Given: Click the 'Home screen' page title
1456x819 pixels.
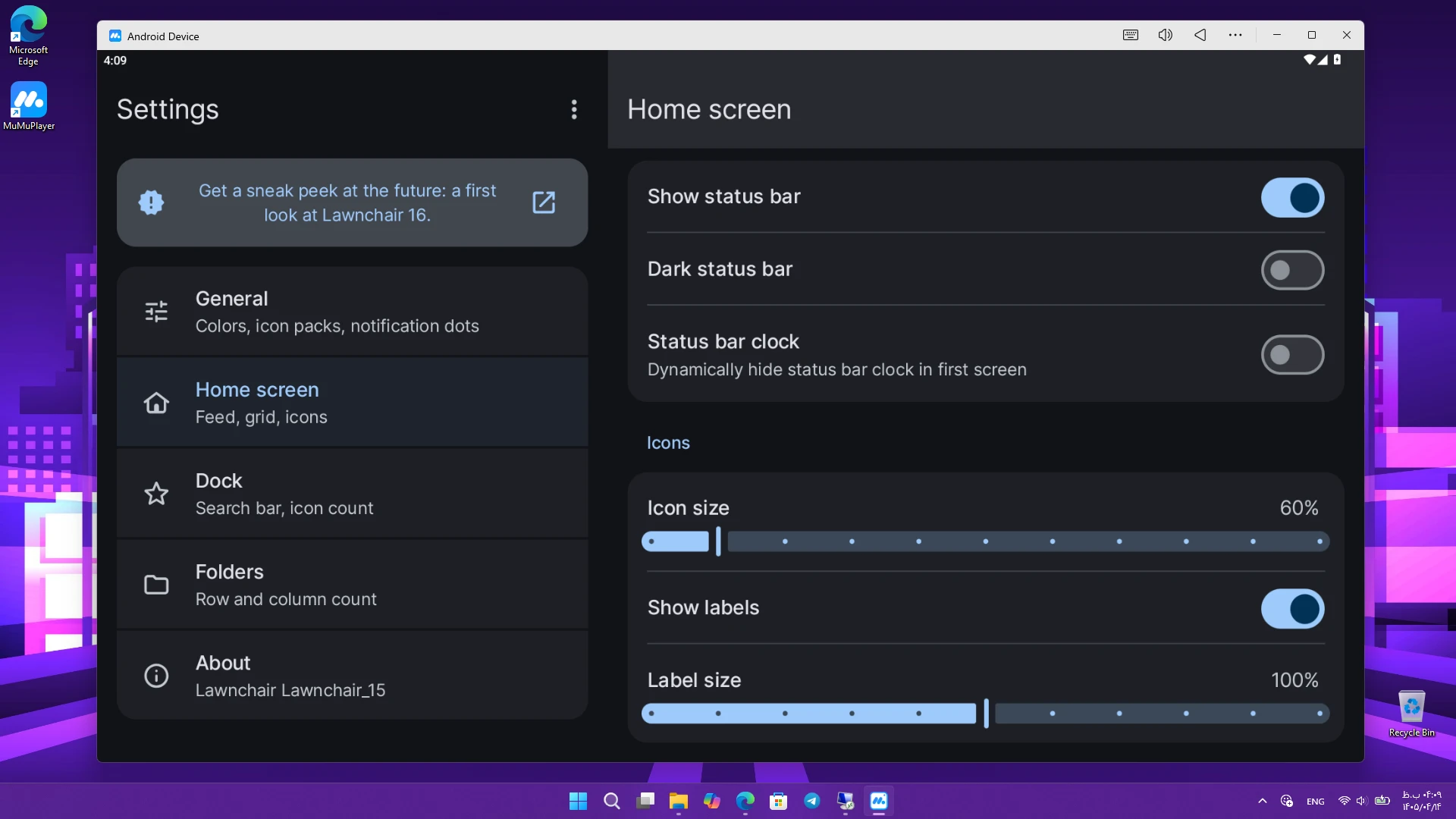Looking at the screenshot, I should 709,110.
